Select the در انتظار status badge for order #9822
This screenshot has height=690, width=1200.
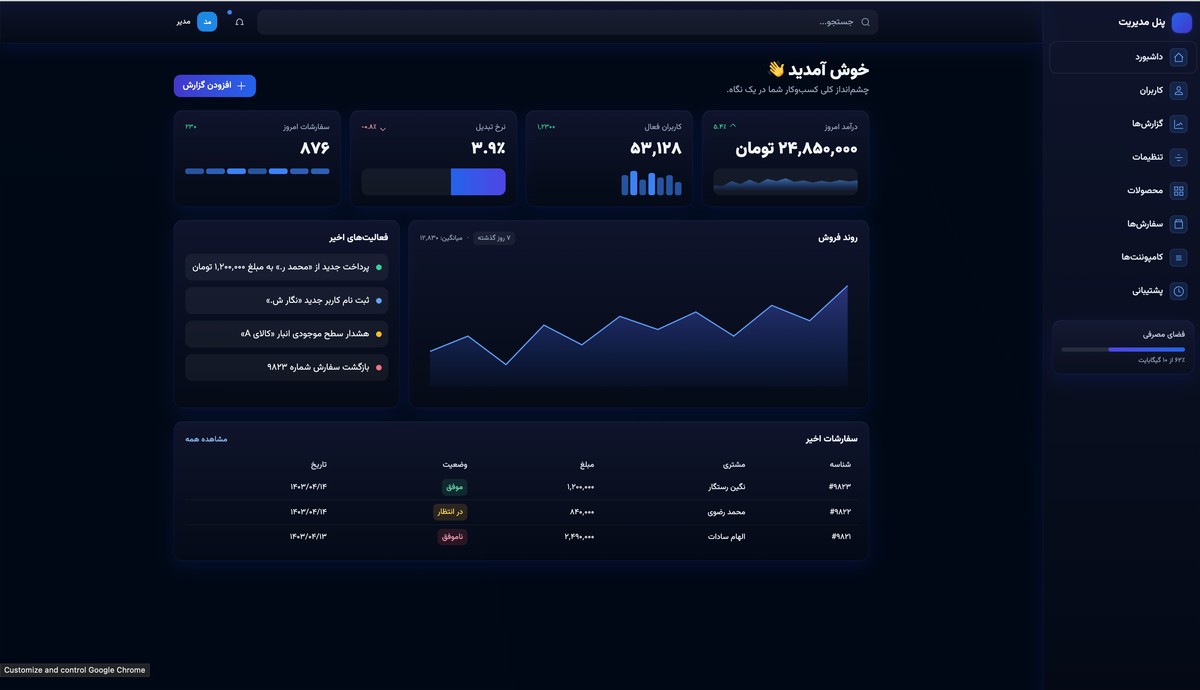[x=451, y=511]
